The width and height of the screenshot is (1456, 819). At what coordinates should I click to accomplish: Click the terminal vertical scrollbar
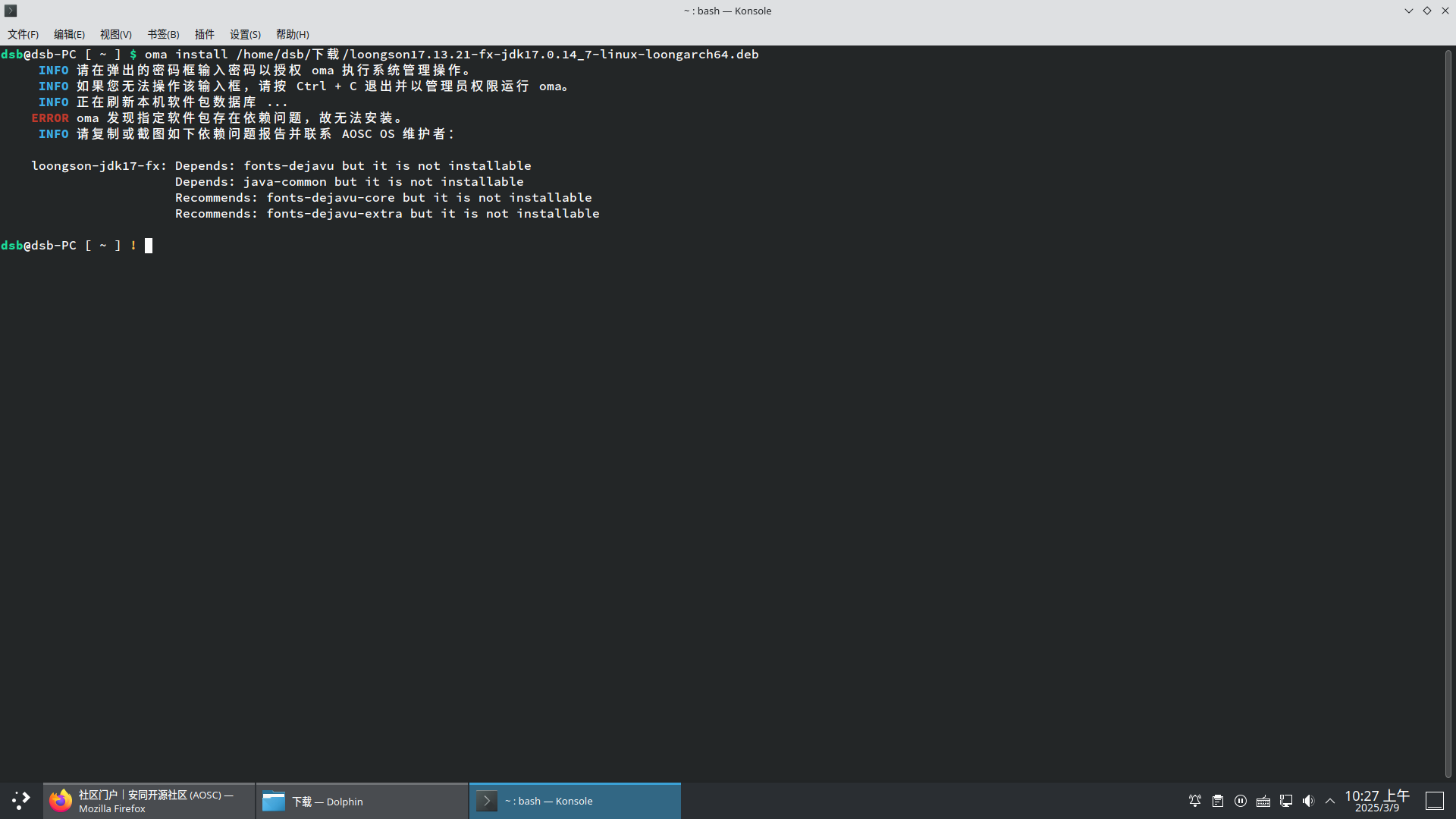coord(1448,413)
